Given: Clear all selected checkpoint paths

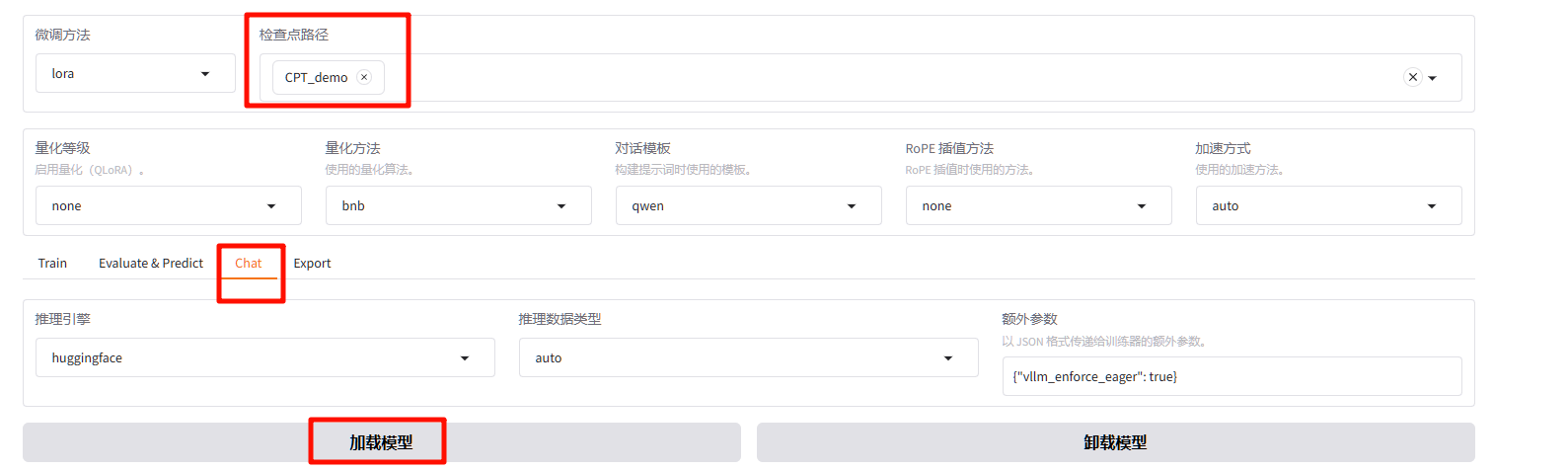Looking at the screenshot, I should pos(1412,77).
